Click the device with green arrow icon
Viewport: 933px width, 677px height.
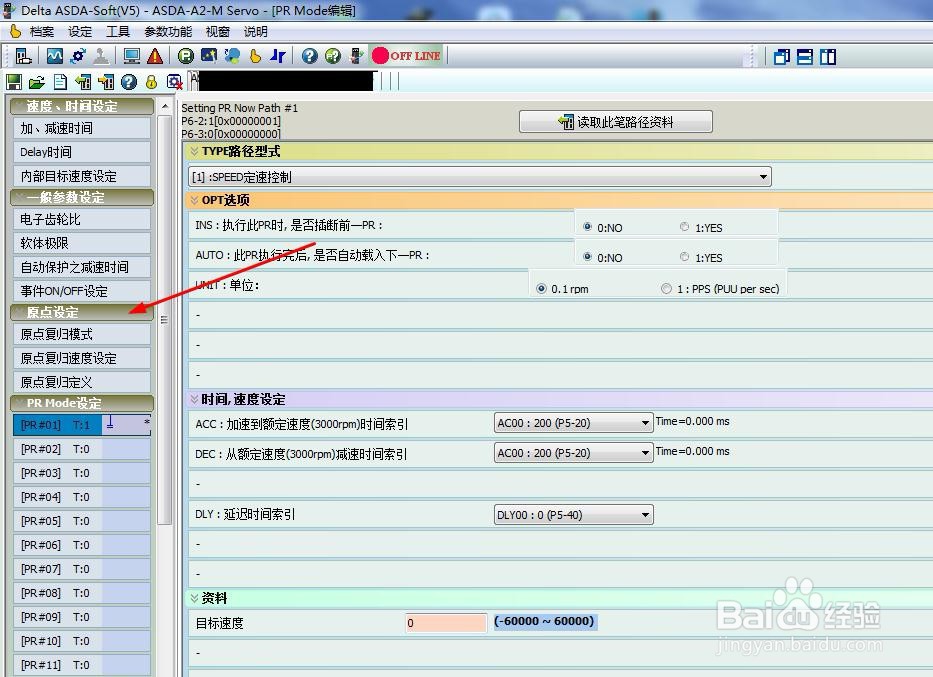pyautogui.click(x=356, y=57)
